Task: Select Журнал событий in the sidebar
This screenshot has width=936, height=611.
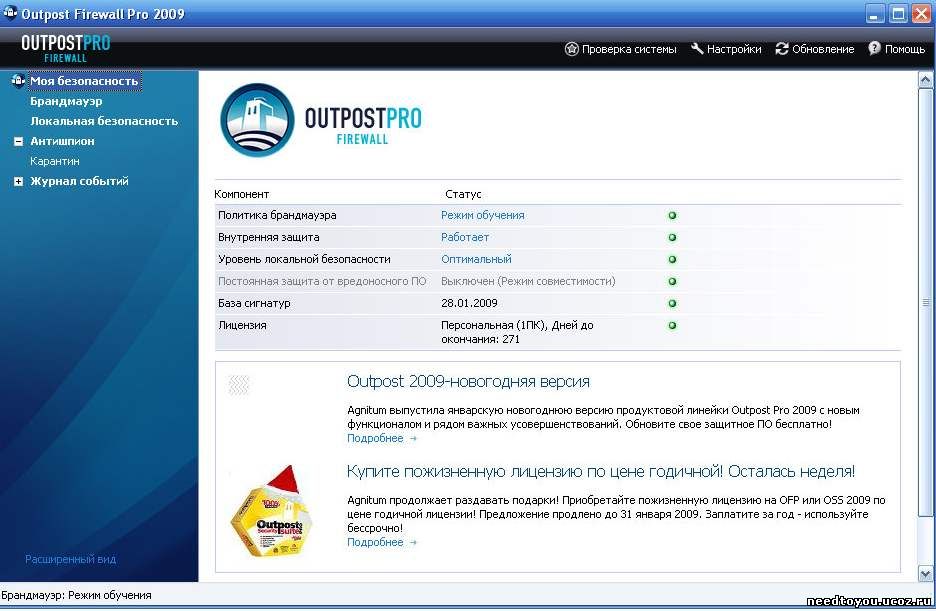Action: pyautogui.click(x=79, y=181)
